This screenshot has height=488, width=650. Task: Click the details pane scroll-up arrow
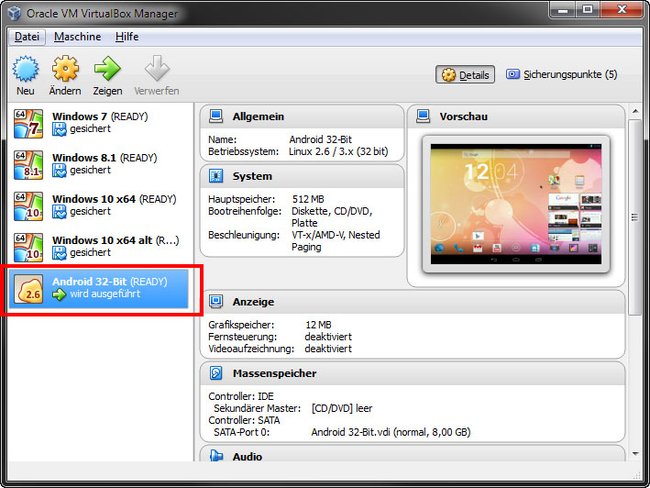pyautogui.click(x=635, y=111)
